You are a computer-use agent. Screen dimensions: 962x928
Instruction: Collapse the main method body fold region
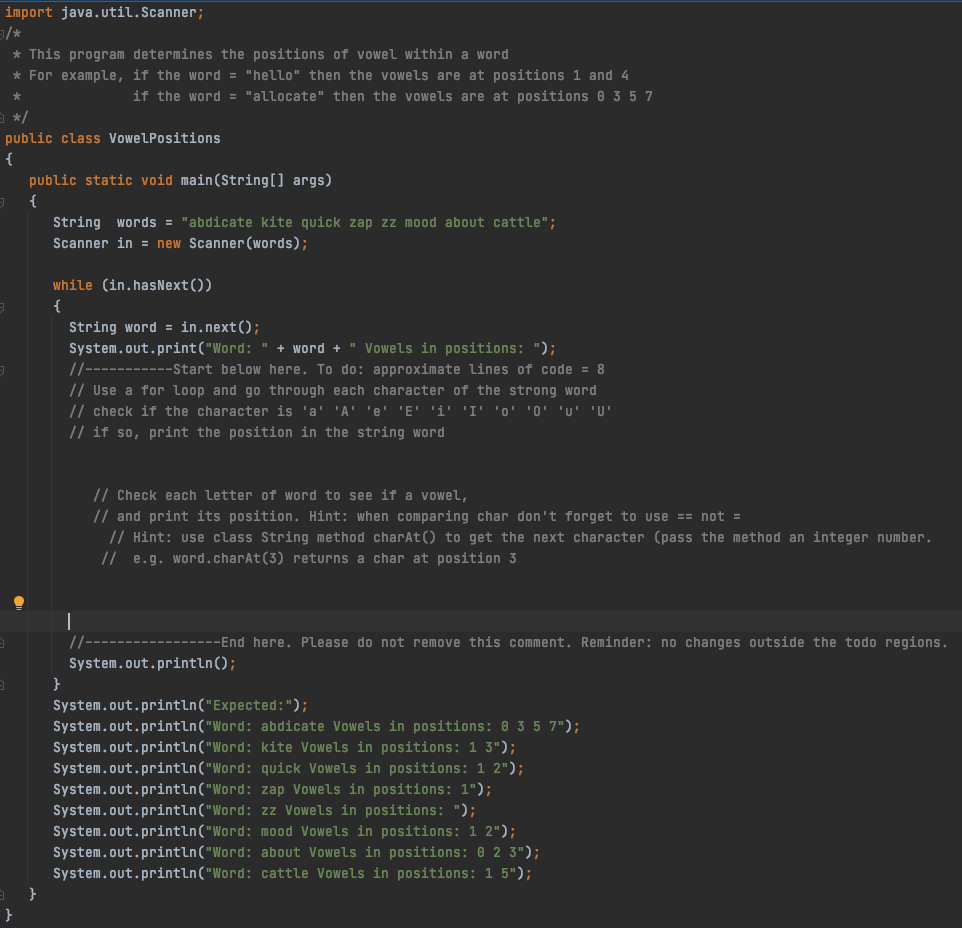(x=4, y=201)
